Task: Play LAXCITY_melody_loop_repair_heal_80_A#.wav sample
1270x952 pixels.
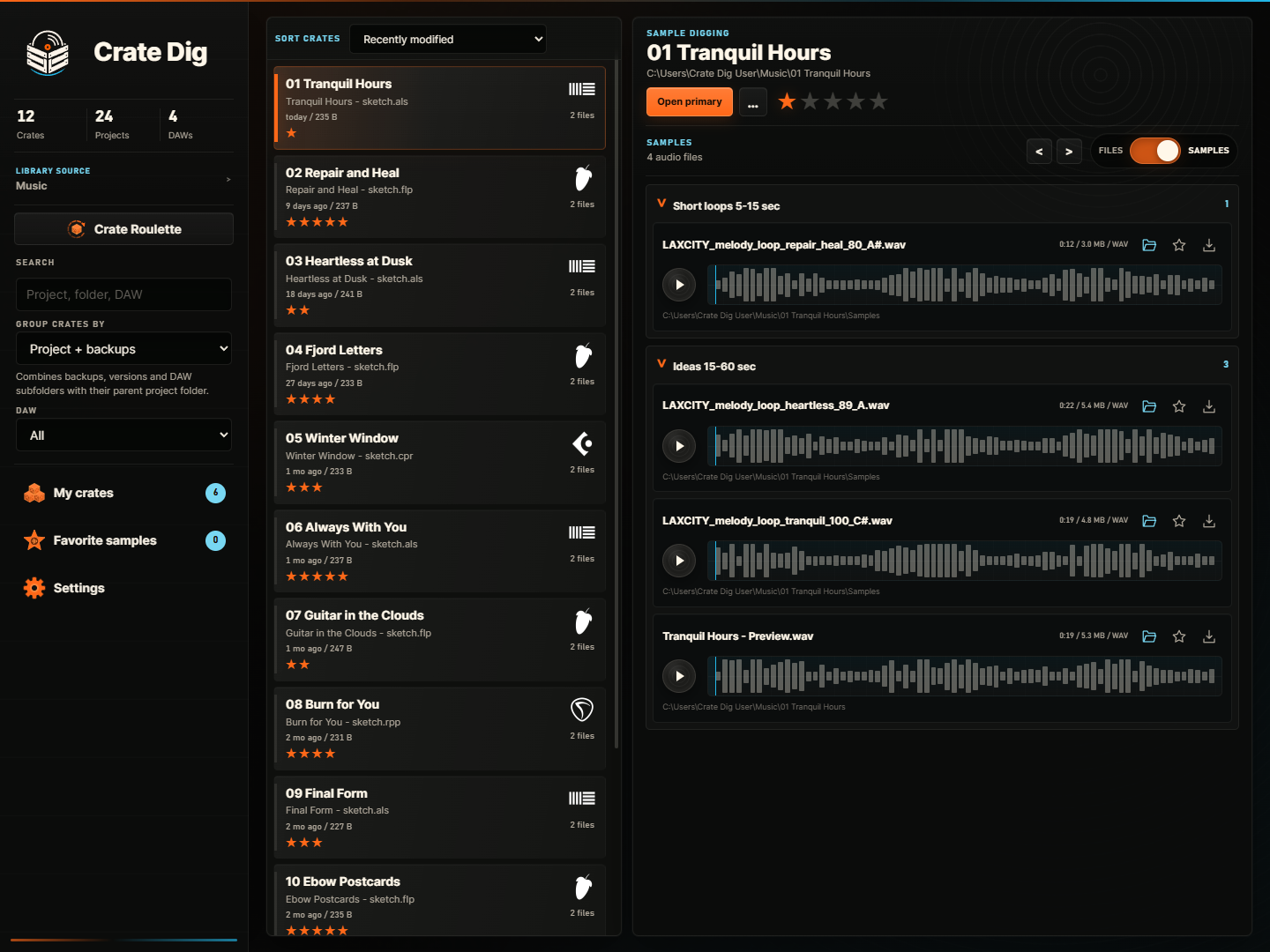Action: tap(679, 285)
